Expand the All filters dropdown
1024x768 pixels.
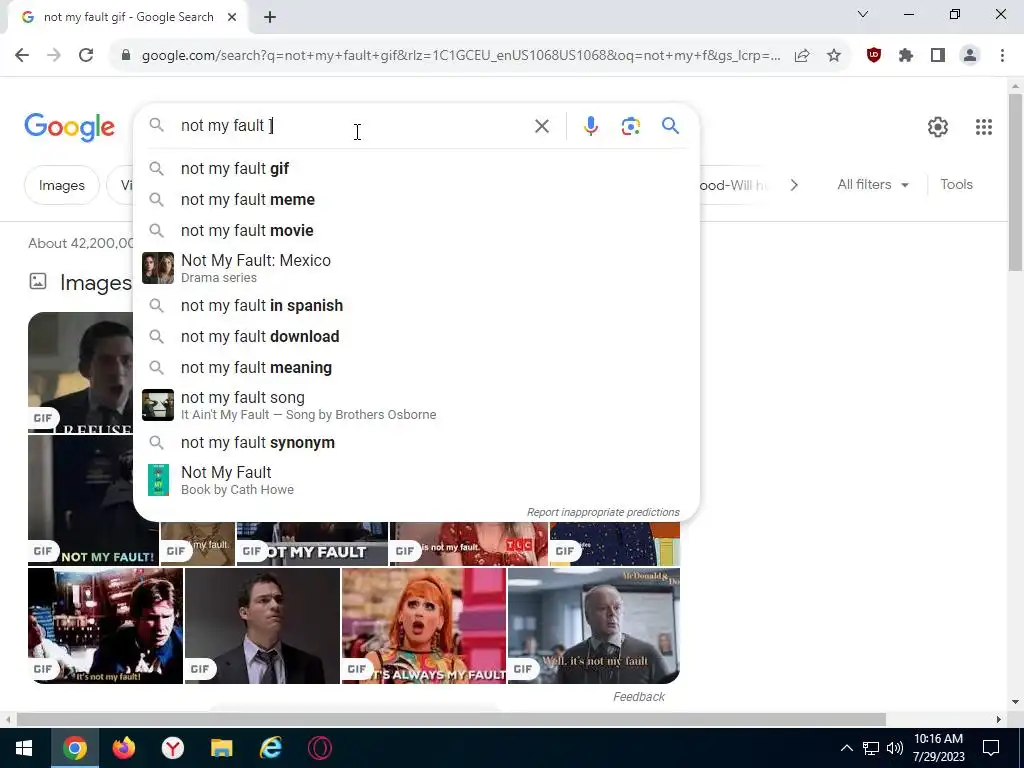(x=872, y=185)
